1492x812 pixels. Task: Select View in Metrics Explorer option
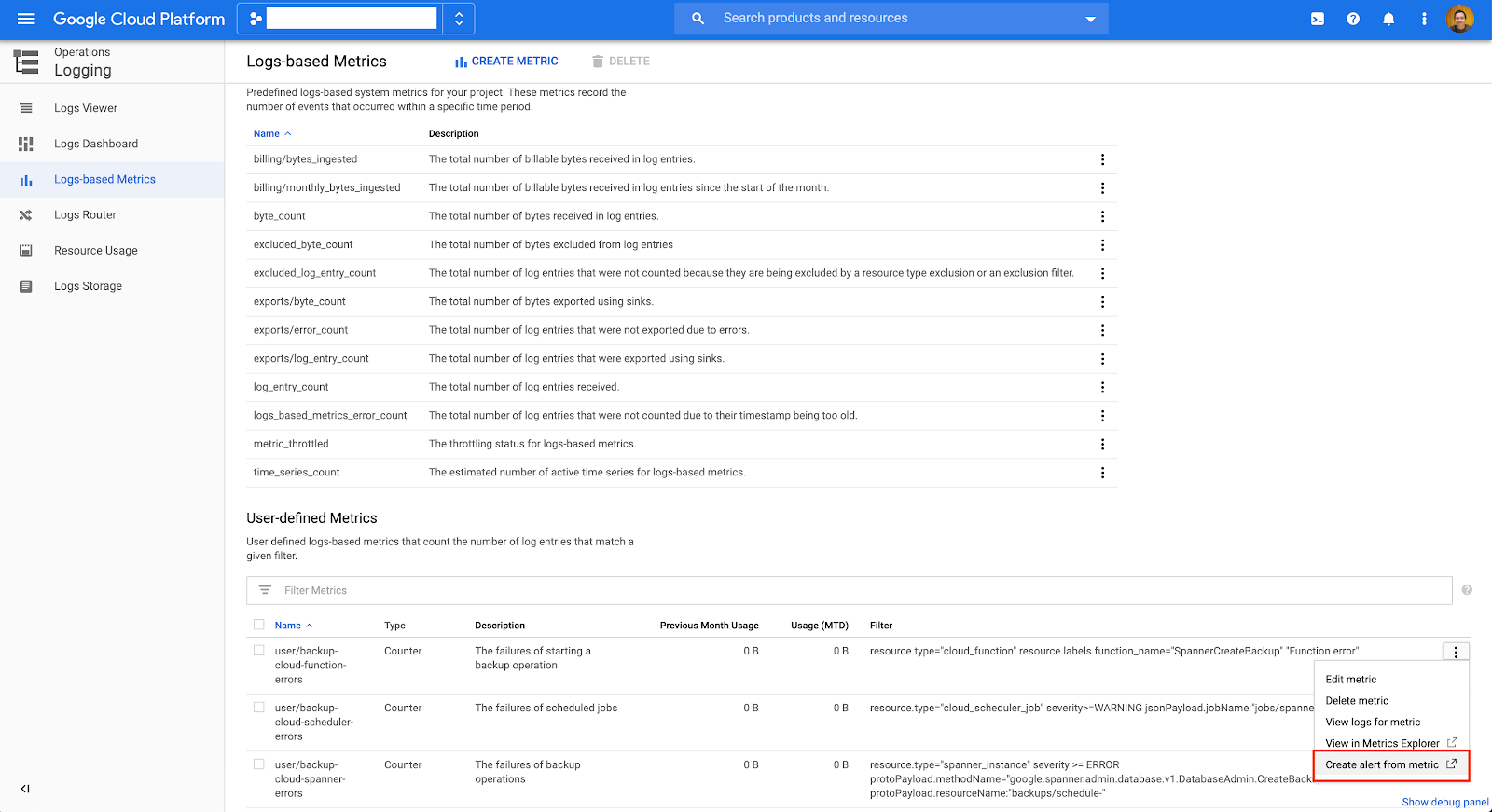(x=1390, y=743)
